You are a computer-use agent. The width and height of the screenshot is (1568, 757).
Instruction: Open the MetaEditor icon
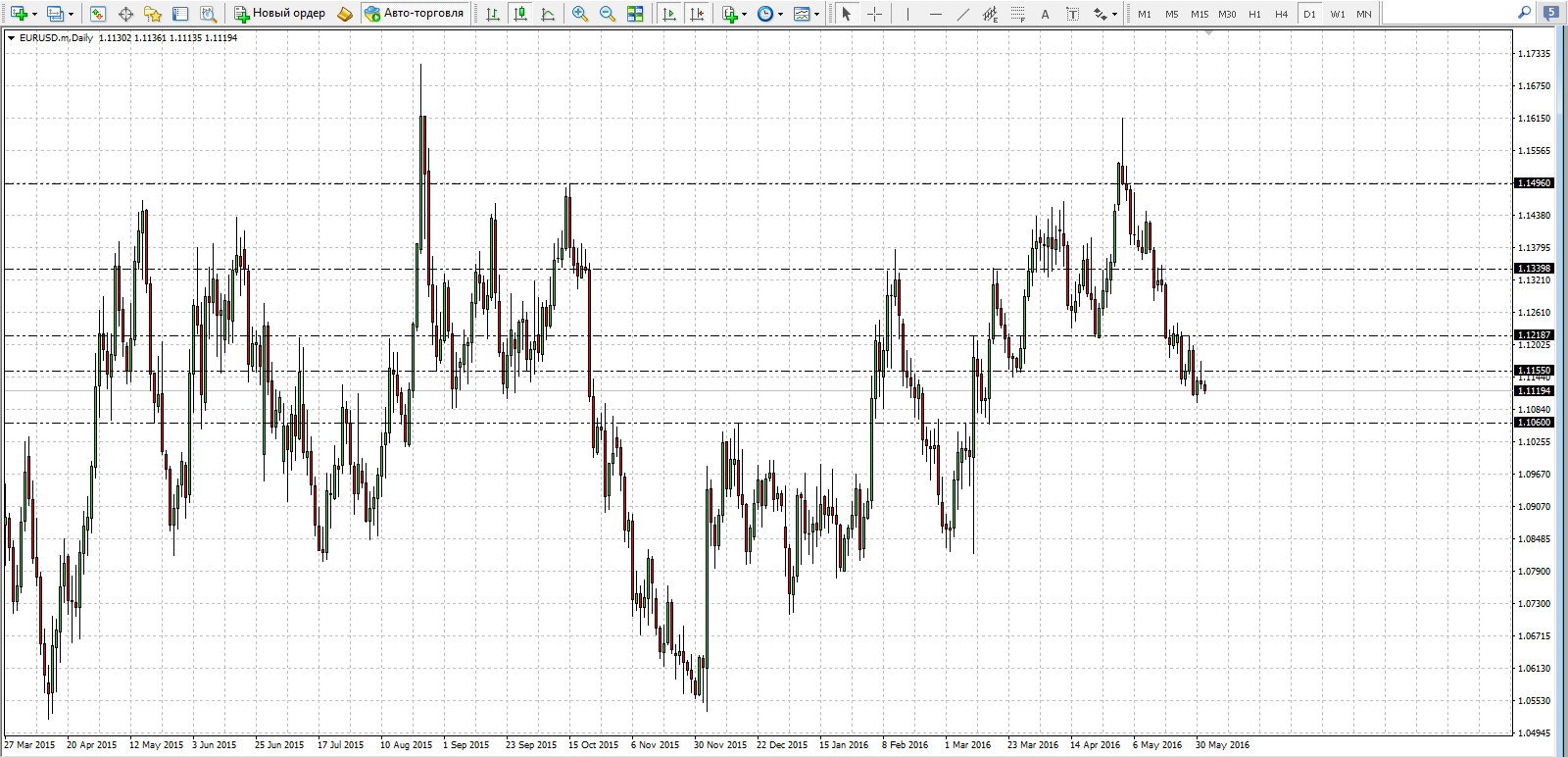[344, 14]
